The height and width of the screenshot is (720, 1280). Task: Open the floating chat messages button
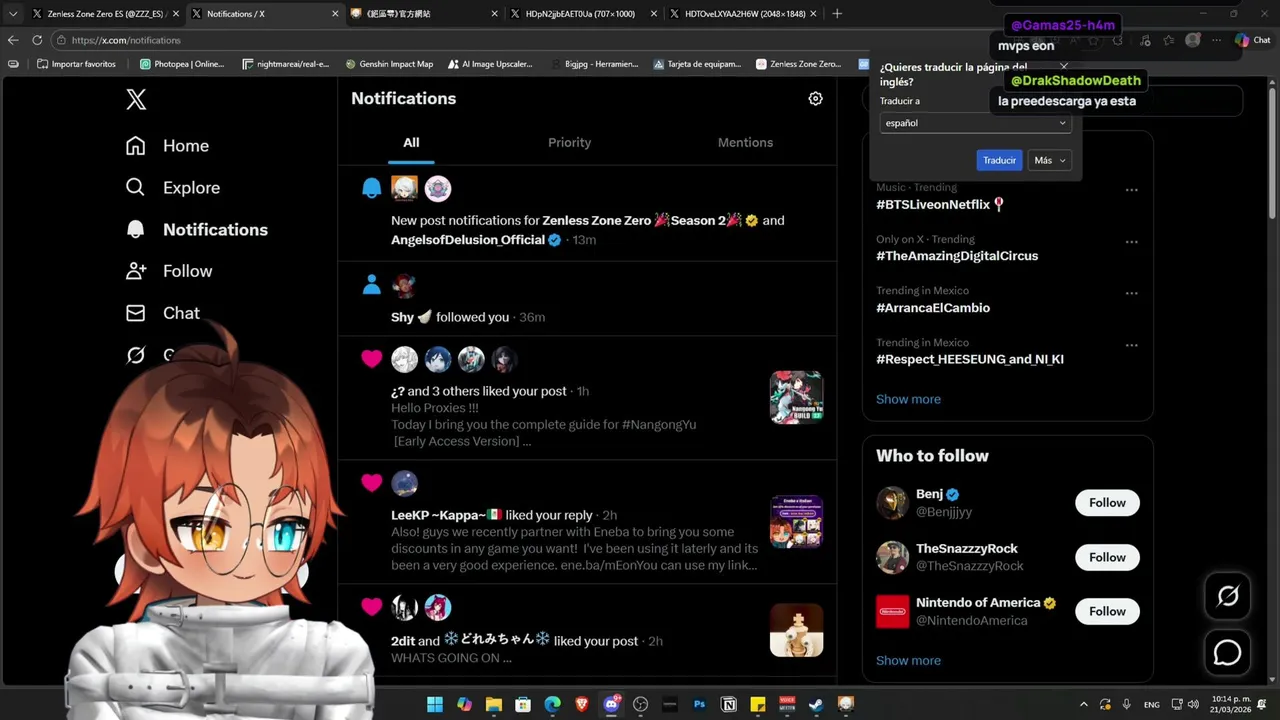(x=1227, y=653)
